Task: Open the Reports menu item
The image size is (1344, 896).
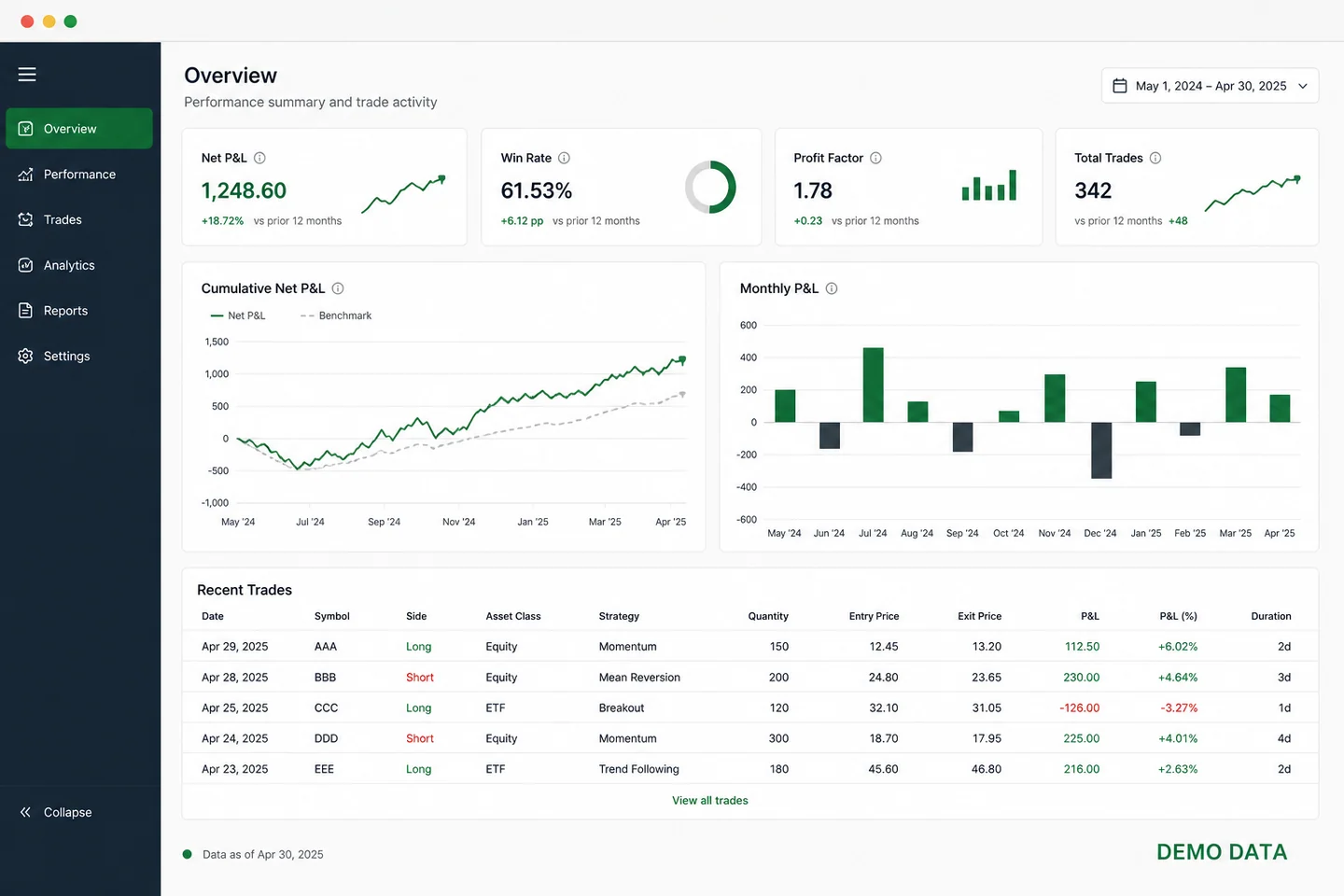Action: click(79, 311)
